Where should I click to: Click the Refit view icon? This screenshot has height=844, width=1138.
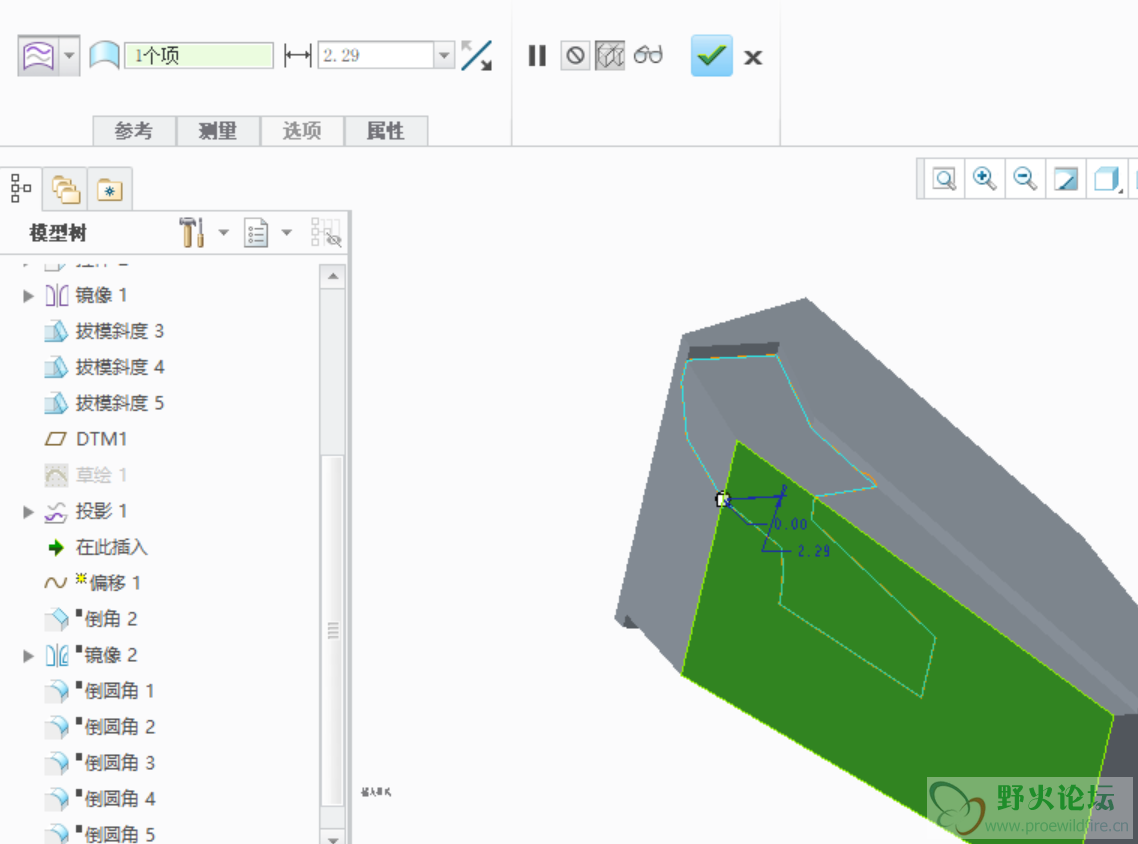pos(944,179)
